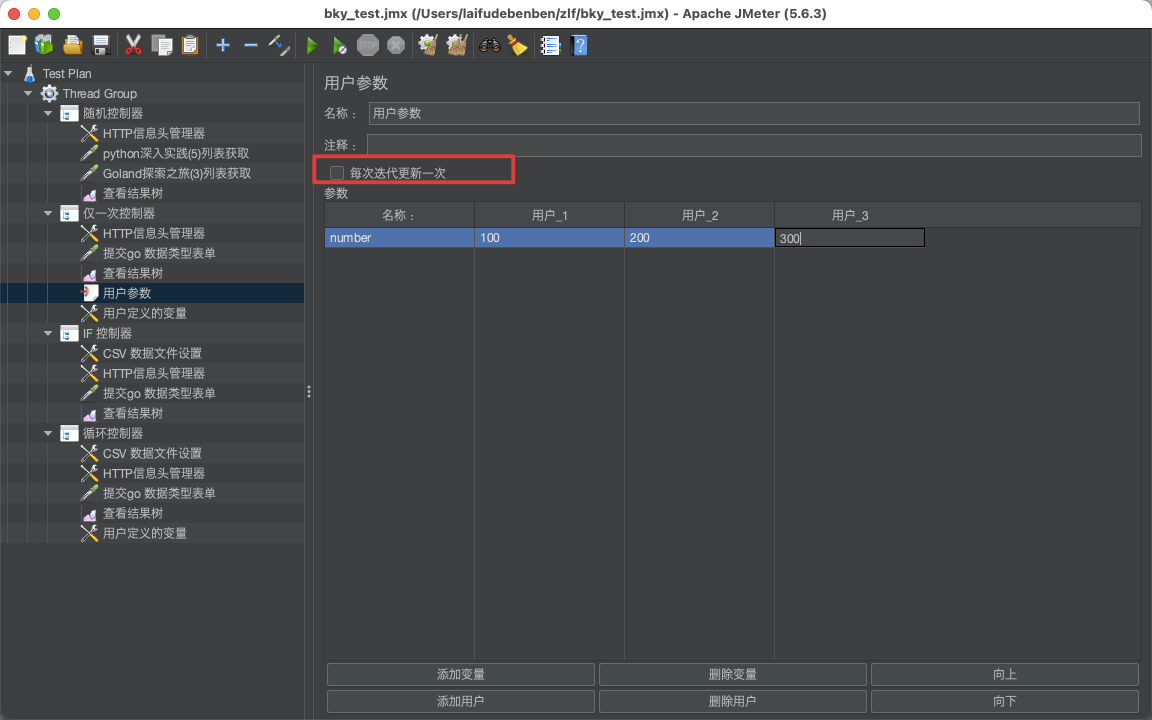Select the Thread Group tree item
Screen dimensions: 1152x720
click(100, 93)
